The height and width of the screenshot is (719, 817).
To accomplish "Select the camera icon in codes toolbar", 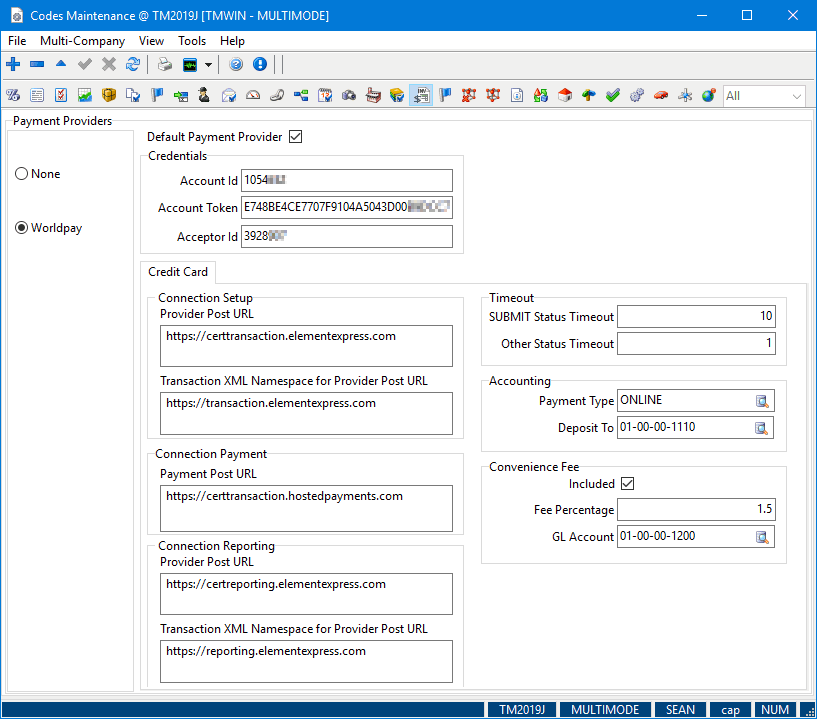I will click(348, 96).
